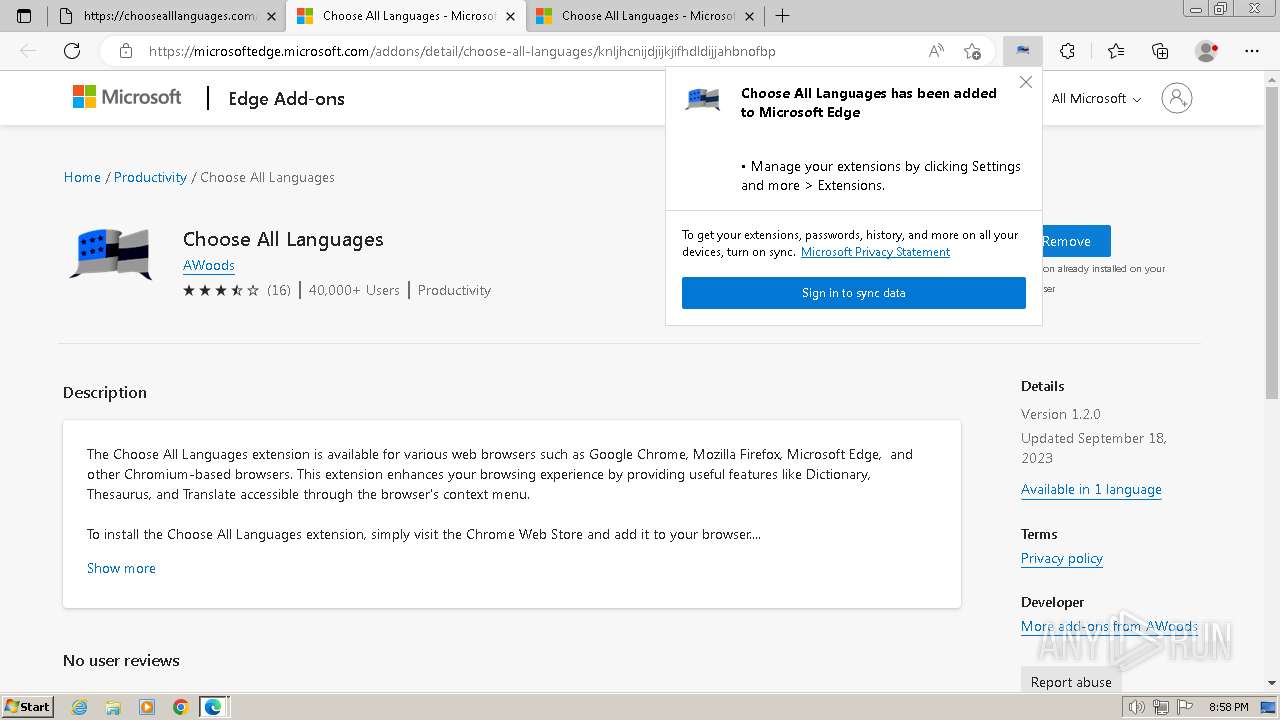Open More add-ons from AWoods link

pos(1109,626)
